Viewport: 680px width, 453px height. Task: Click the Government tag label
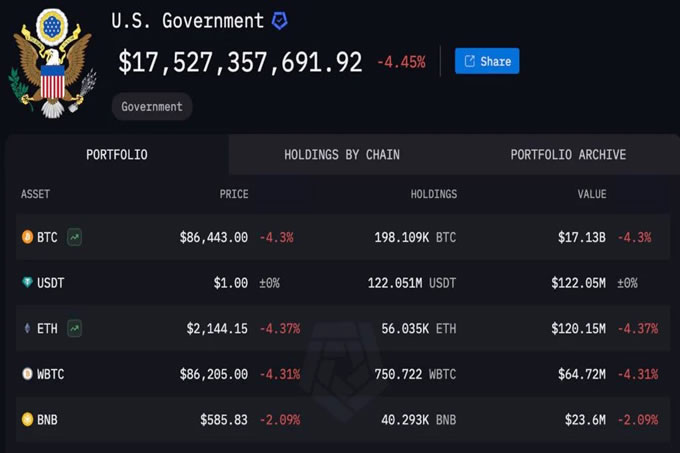click(152, 106)
